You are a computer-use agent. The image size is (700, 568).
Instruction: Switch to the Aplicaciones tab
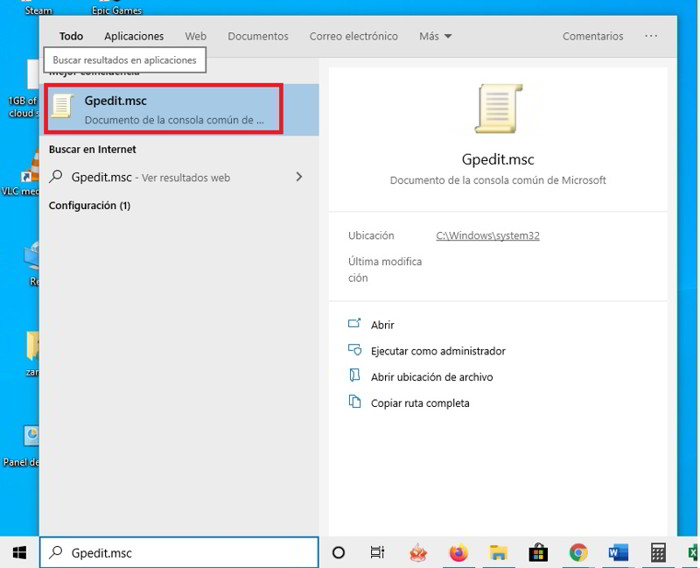coord(134,36)
